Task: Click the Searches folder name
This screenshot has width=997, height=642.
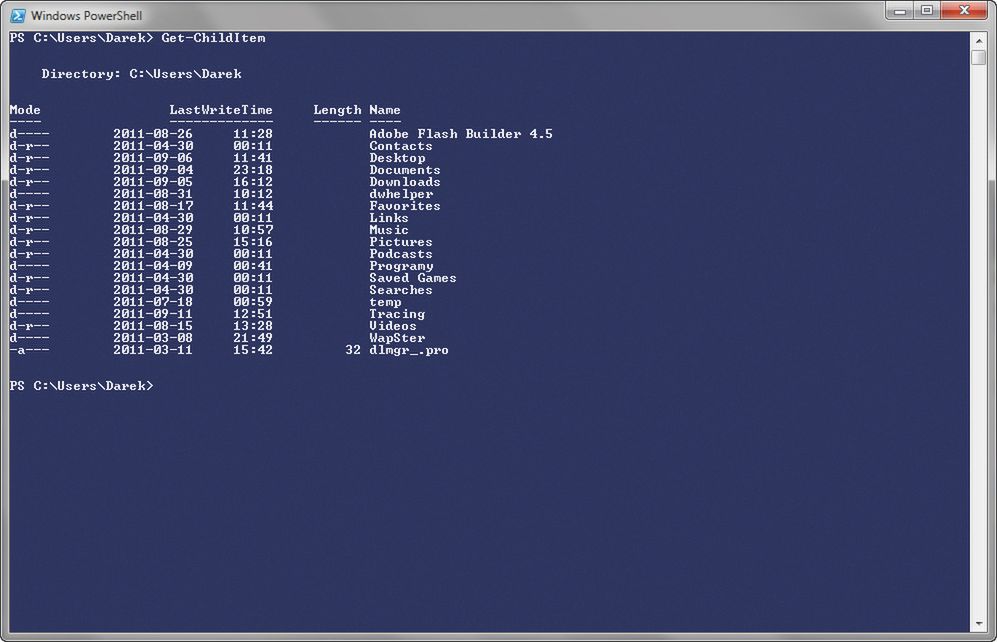Action: [x=401, y=290]
